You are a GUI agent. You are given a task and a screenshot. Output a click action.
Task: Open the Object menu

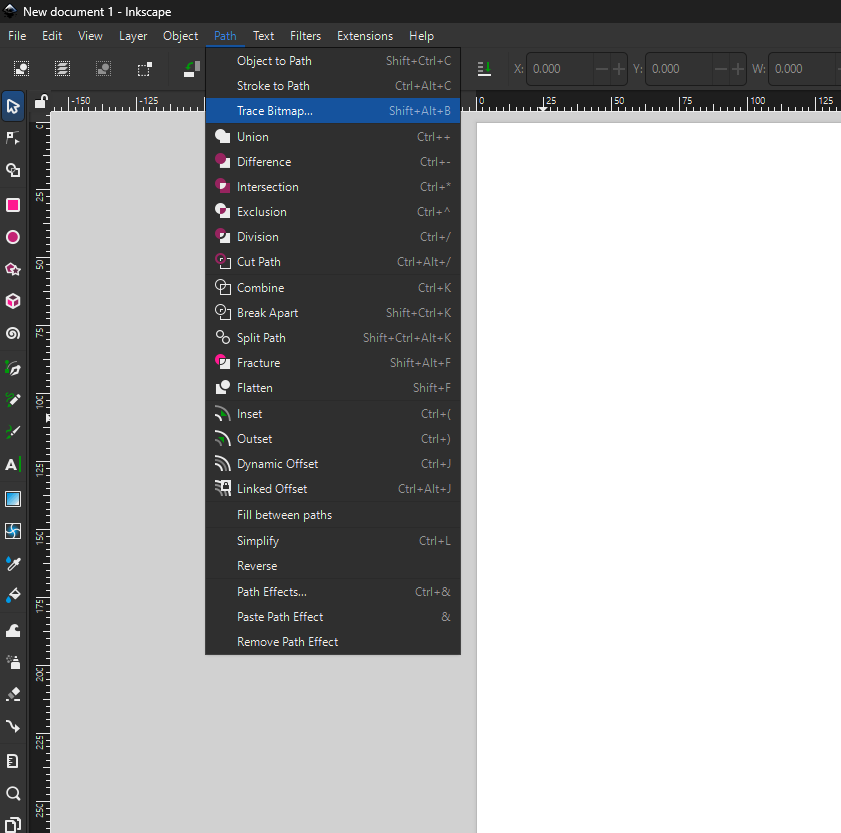tap(180, 36)
